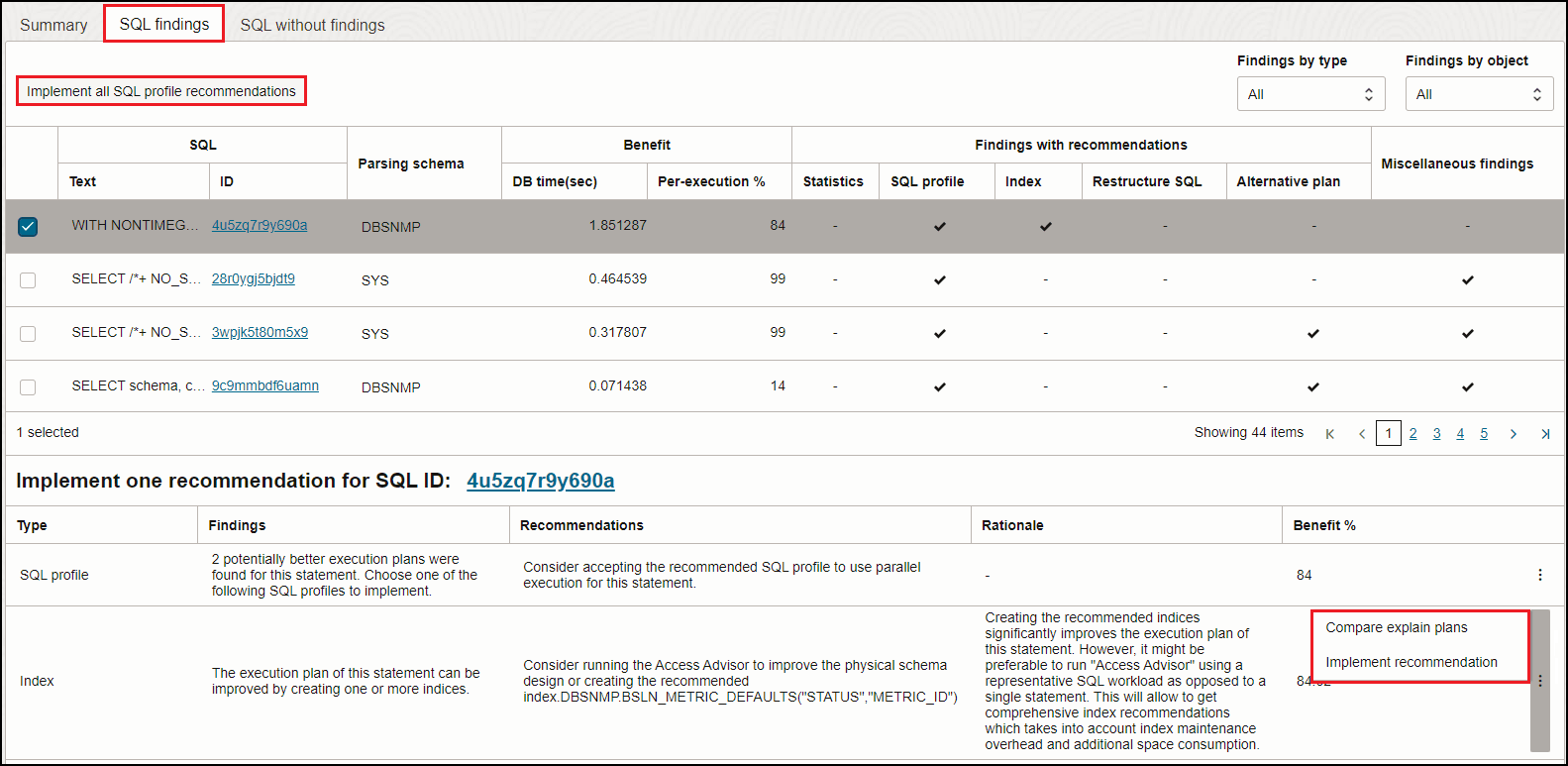Uncheck the WITH NONTIMEG row checkbox
Viewport: 1568px width, 766px height.
tap(28, 227)
